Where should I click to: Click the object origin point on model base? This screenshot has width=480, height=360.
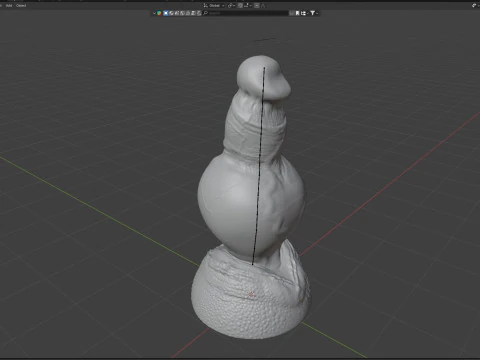[251, 294]
